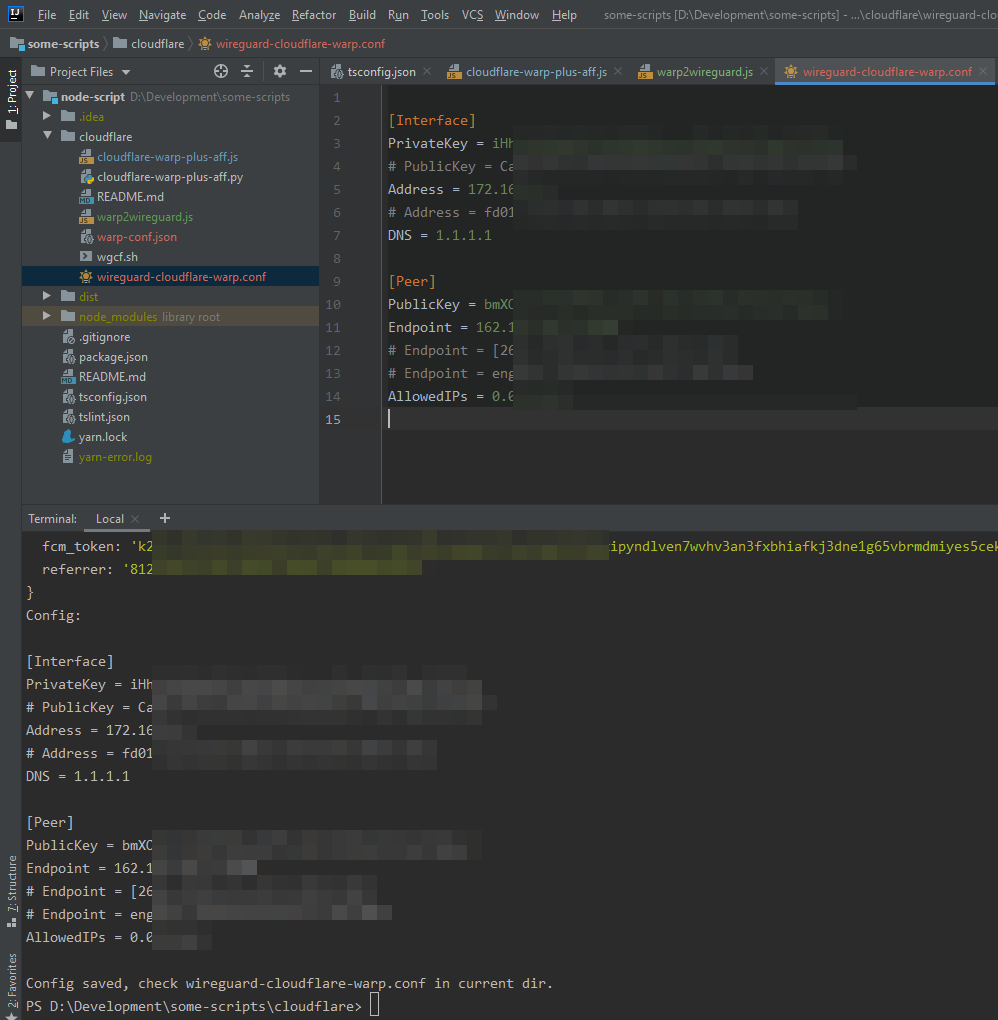Switch to cloudflare-warp-plus-aff.js tab
This screenshot has width=998, height=1020.
[x=536, y=72]
